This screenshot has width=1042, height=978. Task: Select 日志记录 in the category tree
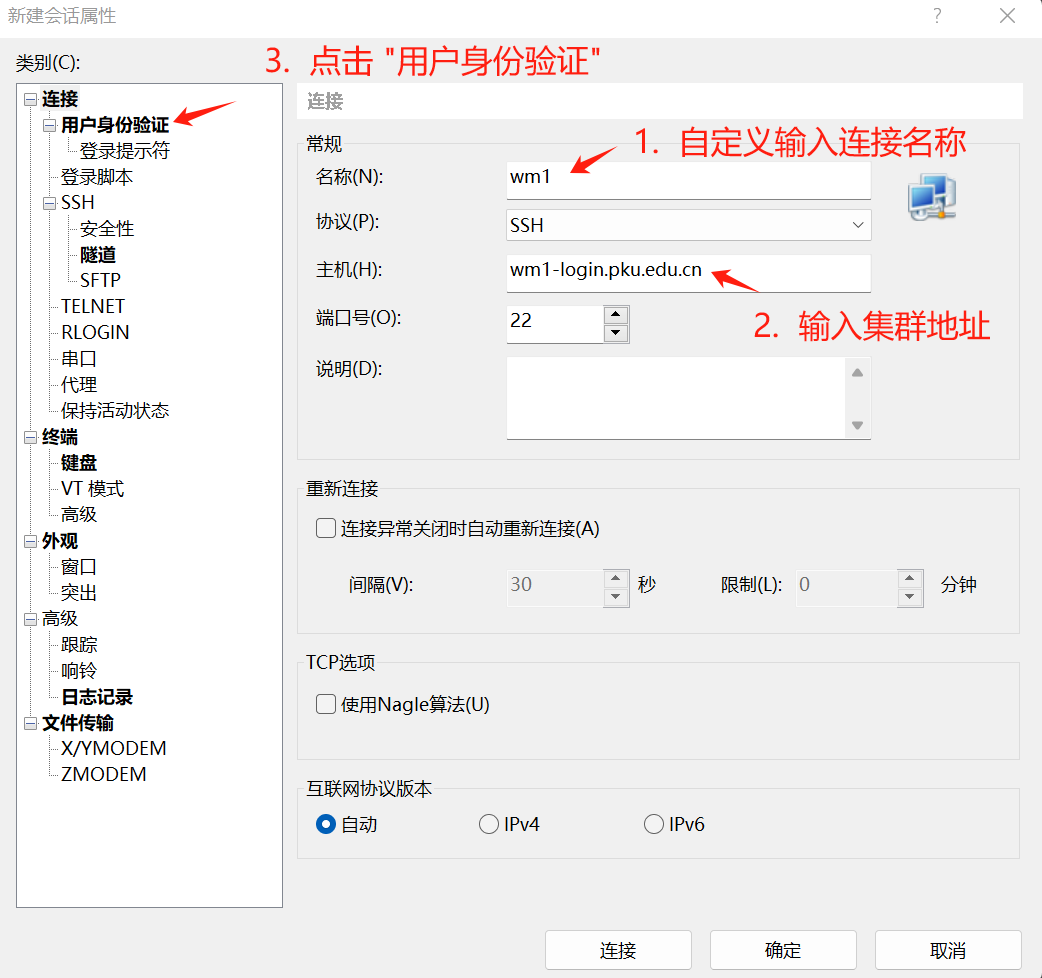tap(97, 697)
